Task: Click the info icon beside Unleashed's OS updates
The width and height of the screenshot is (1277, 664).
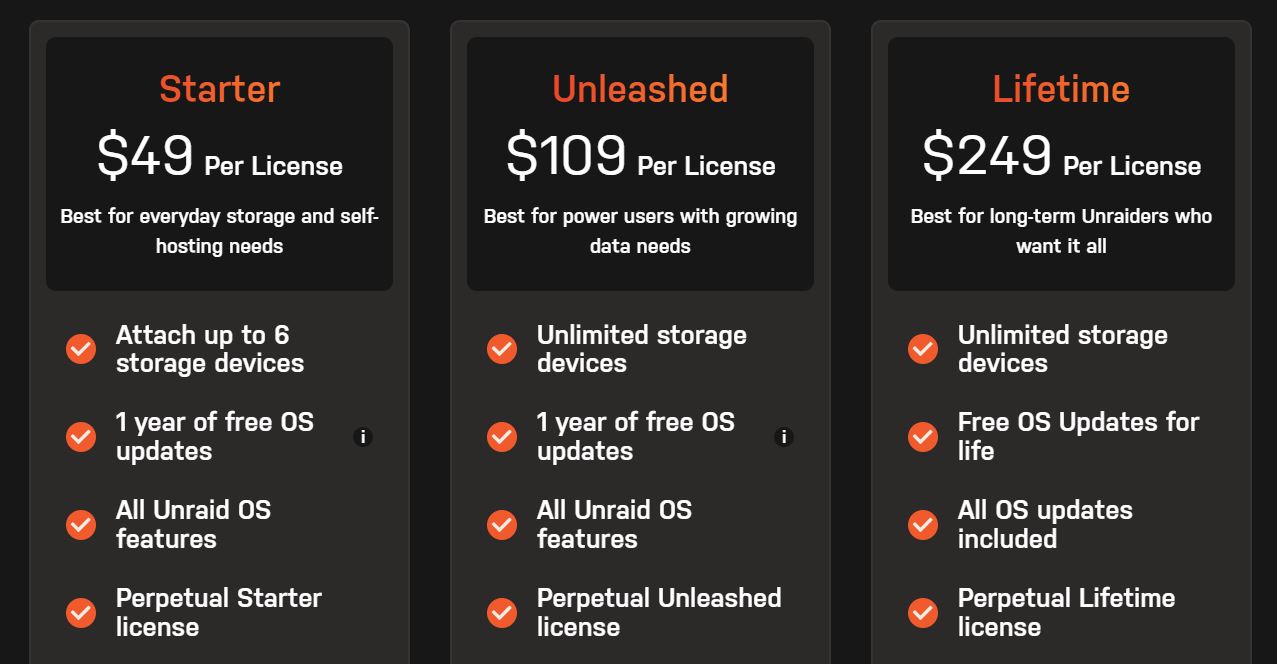Action: click(785, 436)
